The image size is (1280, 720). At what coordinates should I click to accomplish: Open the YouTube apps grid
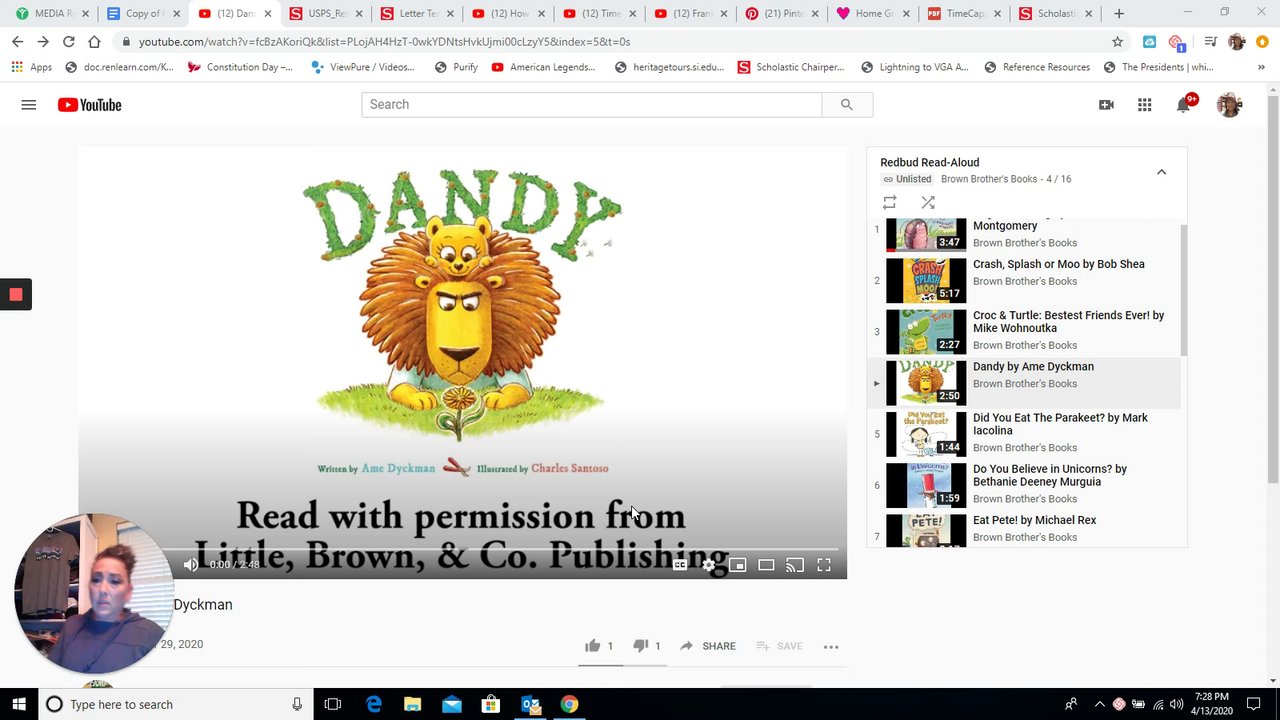click(1144, 105)
